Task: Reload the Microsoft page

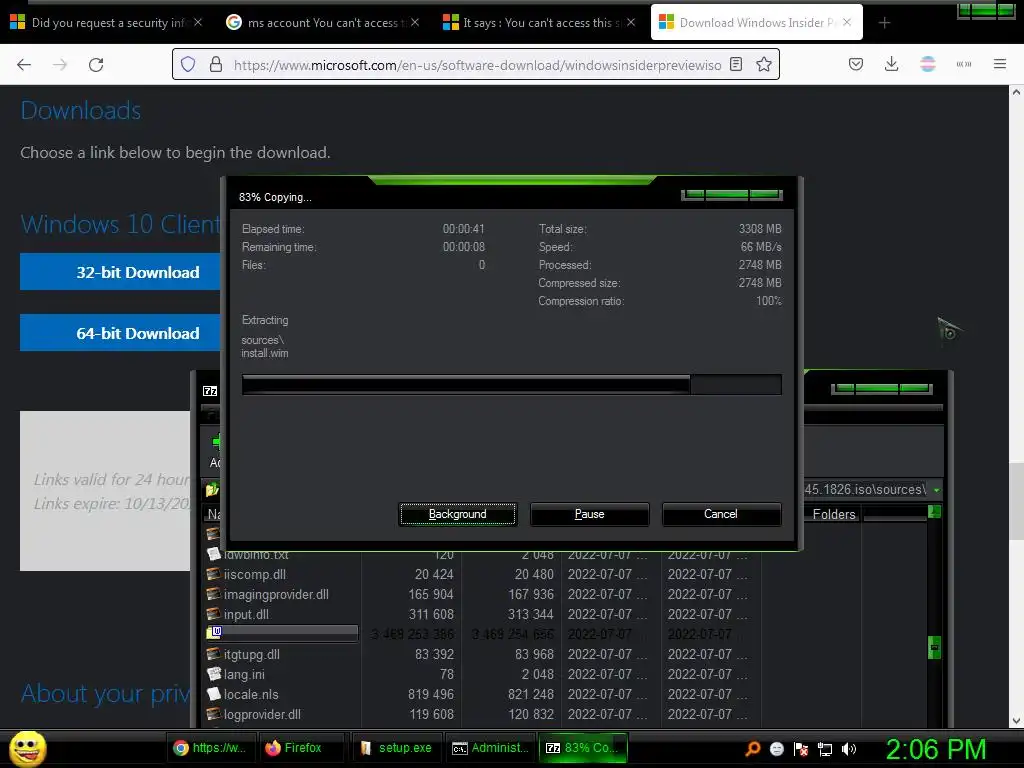Action: (96, 65)
